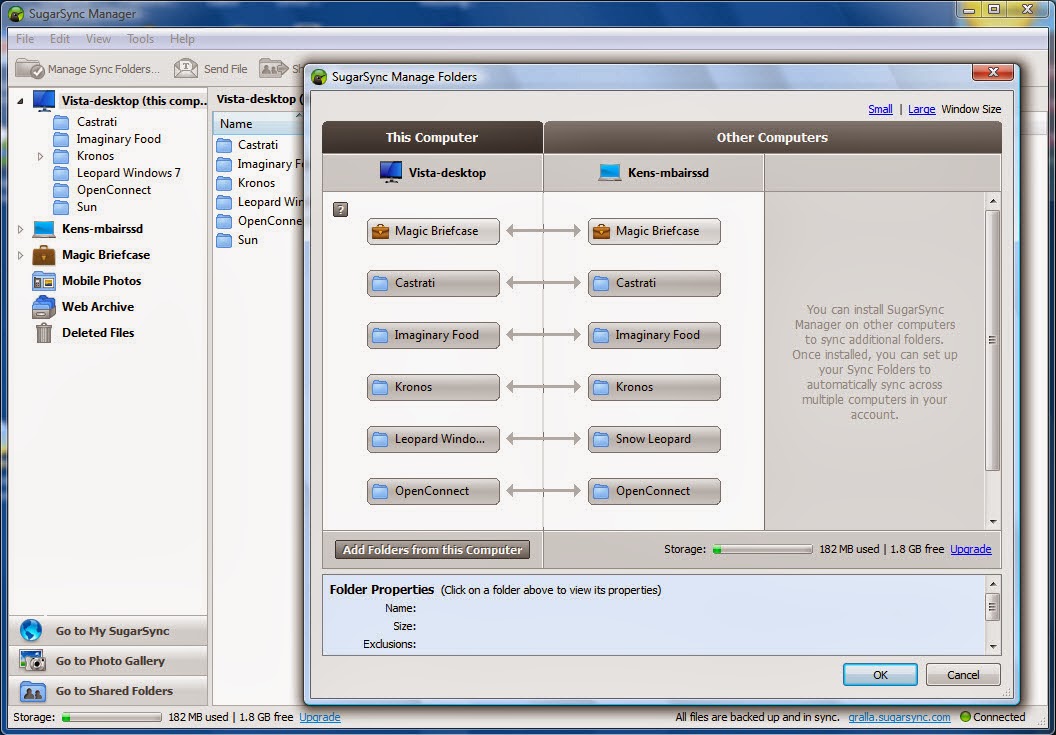Viewport: 1056px width, 735px height.
Task: Open the Tools menu
Action: click(x=140, y=38)
